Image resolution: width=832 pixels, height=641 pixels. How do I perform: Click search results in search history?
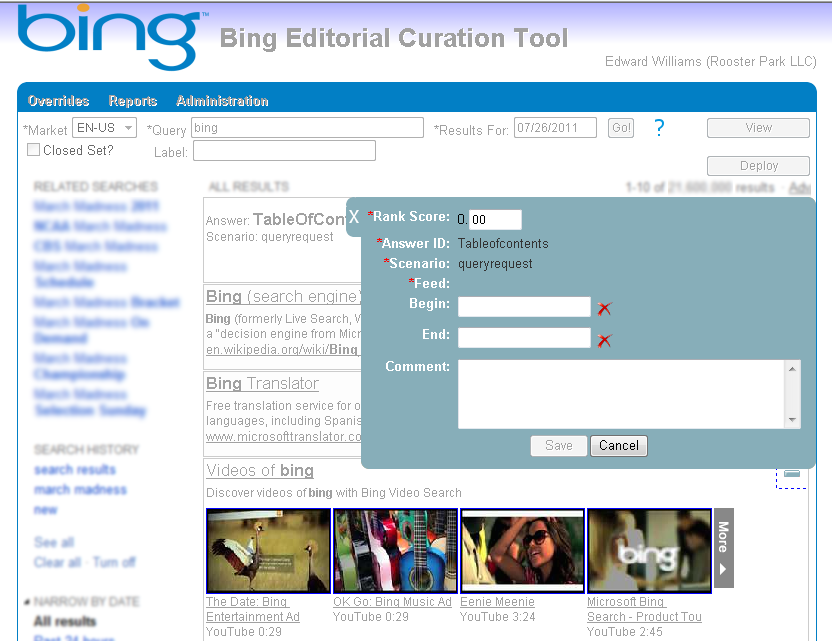coord(75,470)
